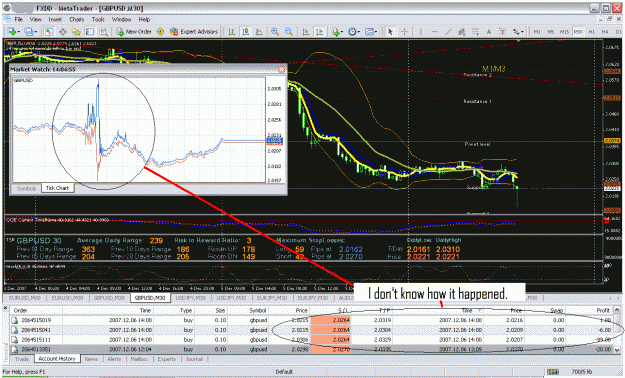
Task: Toggle the Chart Shift icon
Action: [319, 32]
